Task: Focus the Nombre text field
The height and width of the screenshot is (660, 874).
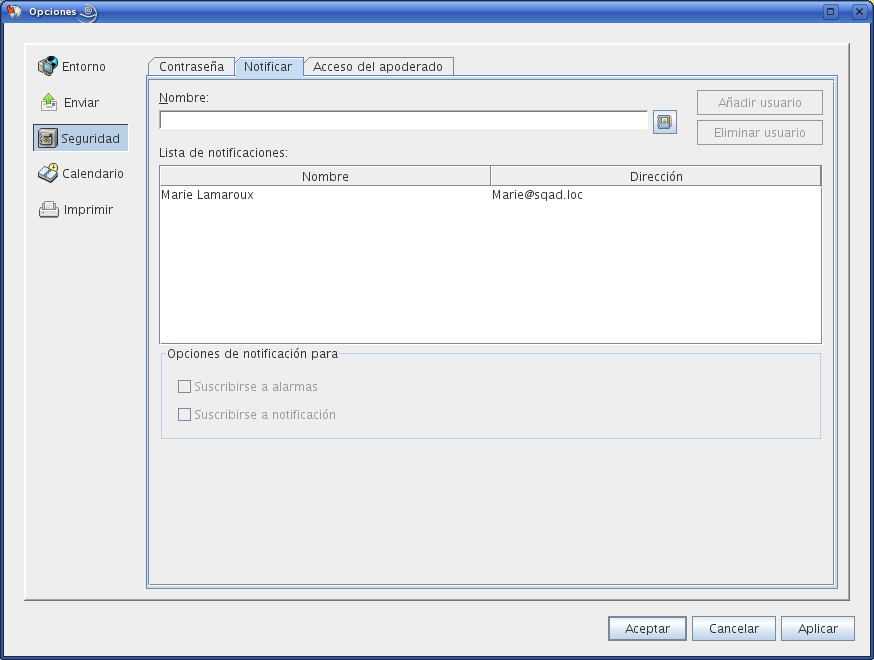Action: 404,120
